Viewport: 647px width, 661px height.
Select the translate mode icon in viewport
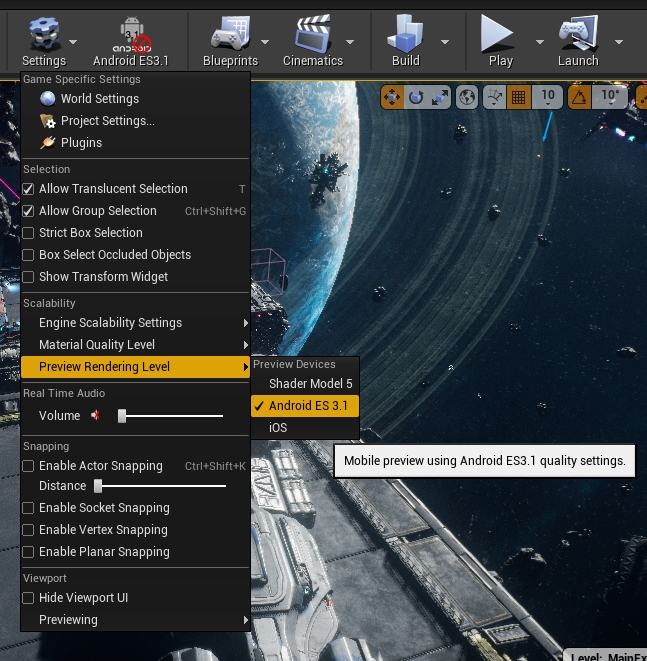click(x=391, y=97)
